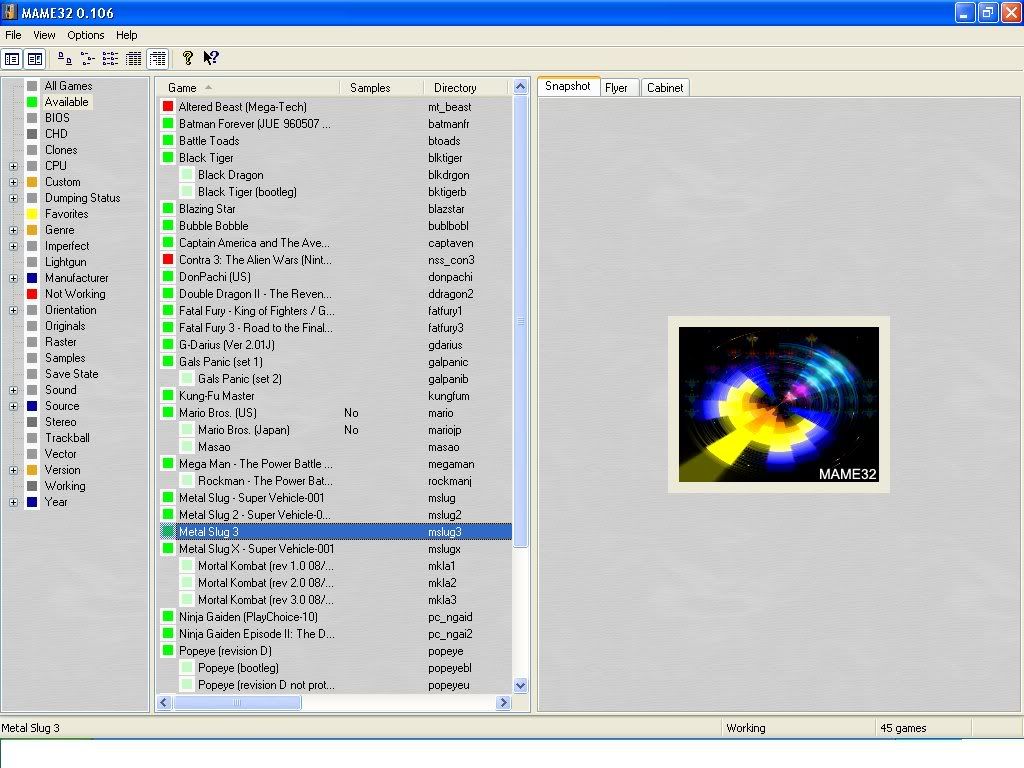Click the red status icon for Altered Beast

tap(168, 106)
